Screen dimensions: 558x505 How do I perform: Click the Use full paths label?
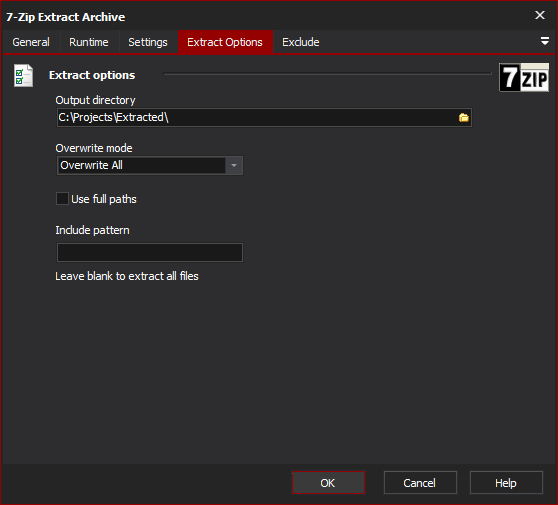tap(104, 199)
